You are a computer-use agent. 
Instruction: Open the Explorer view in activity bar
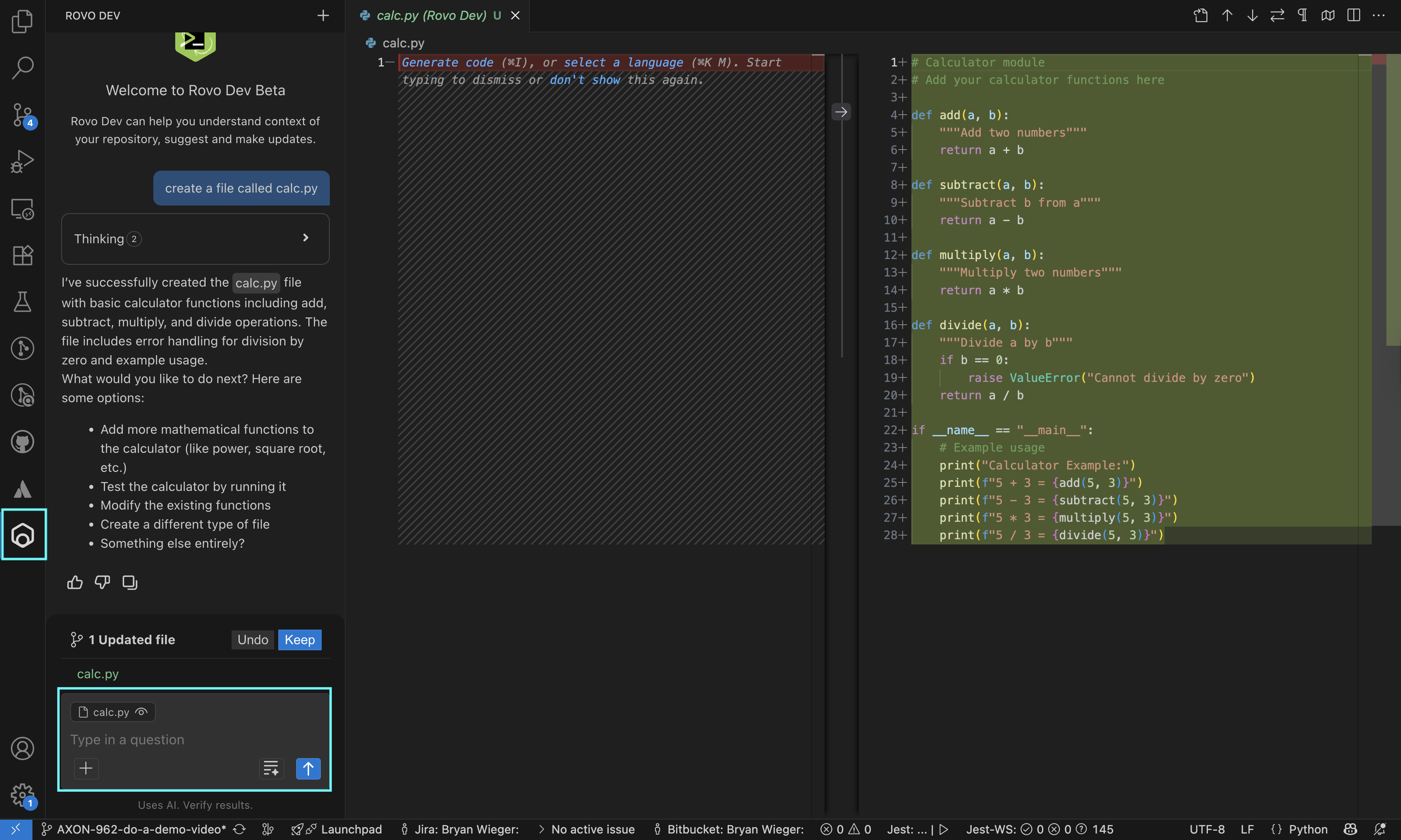point(22,21)
